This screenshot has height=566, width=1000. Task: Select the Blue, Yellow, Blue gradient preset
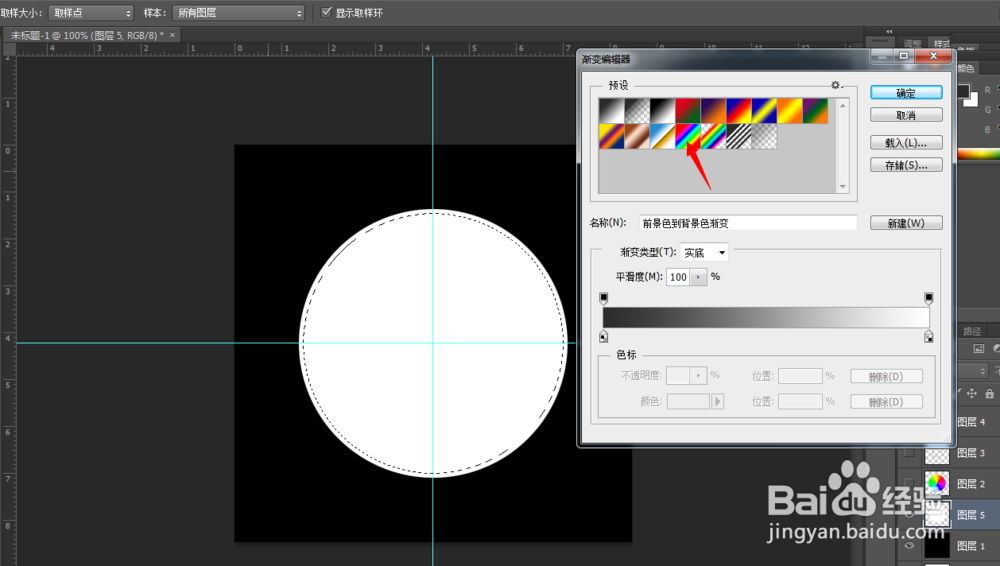coord(765,111)
